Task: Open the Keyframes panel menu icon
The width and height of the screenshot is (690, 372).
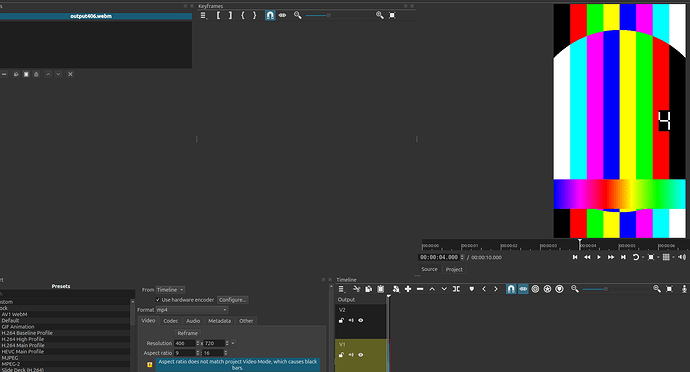Action: click(203, 15)
